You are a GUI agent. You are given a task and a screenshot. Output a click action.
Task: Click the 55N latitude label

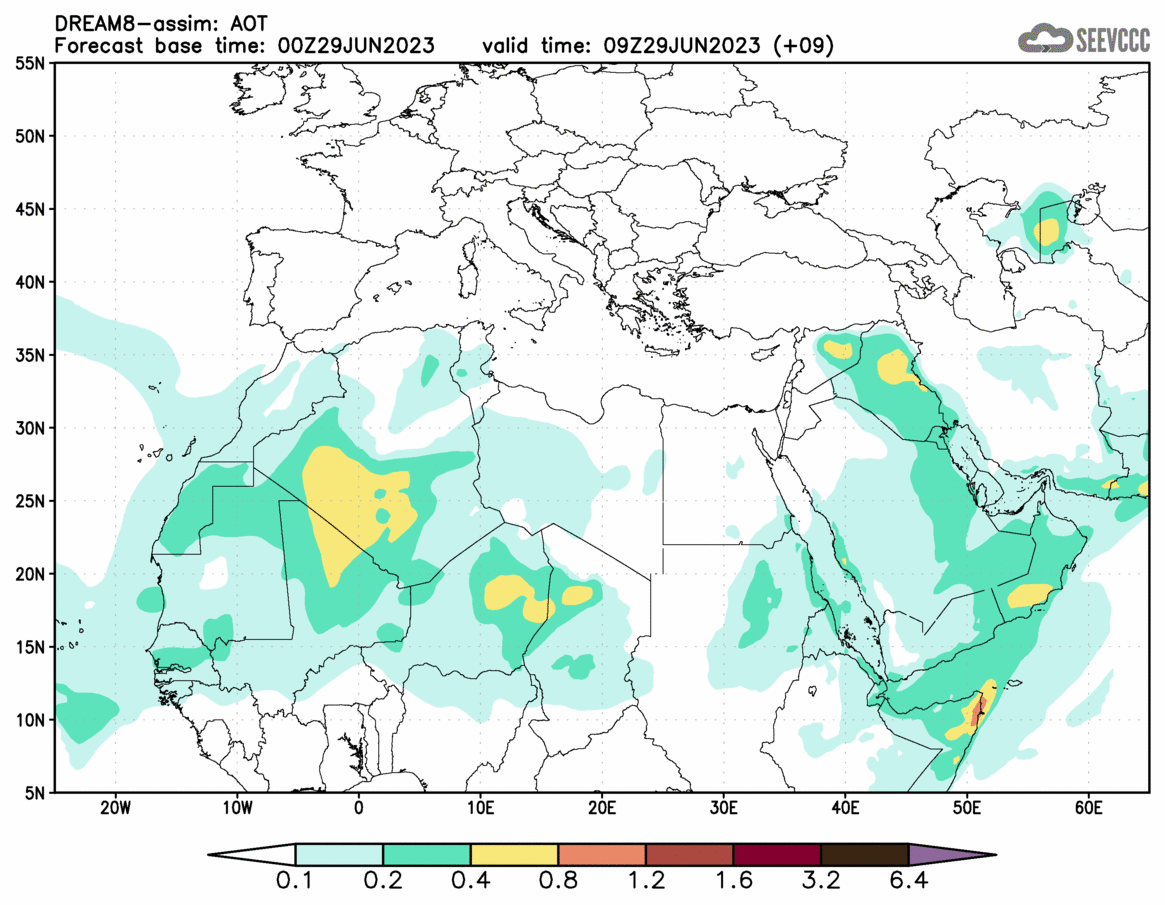(x=30, y=63)
